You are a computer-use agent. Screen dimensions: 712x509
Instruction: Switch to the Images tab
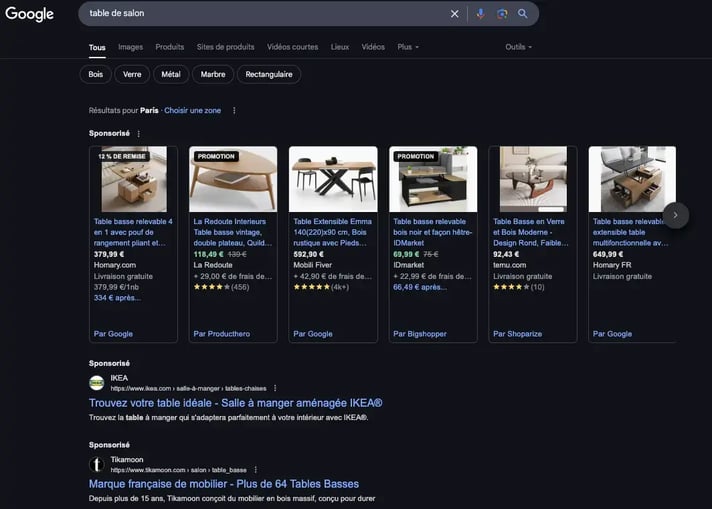click(130, 47)
